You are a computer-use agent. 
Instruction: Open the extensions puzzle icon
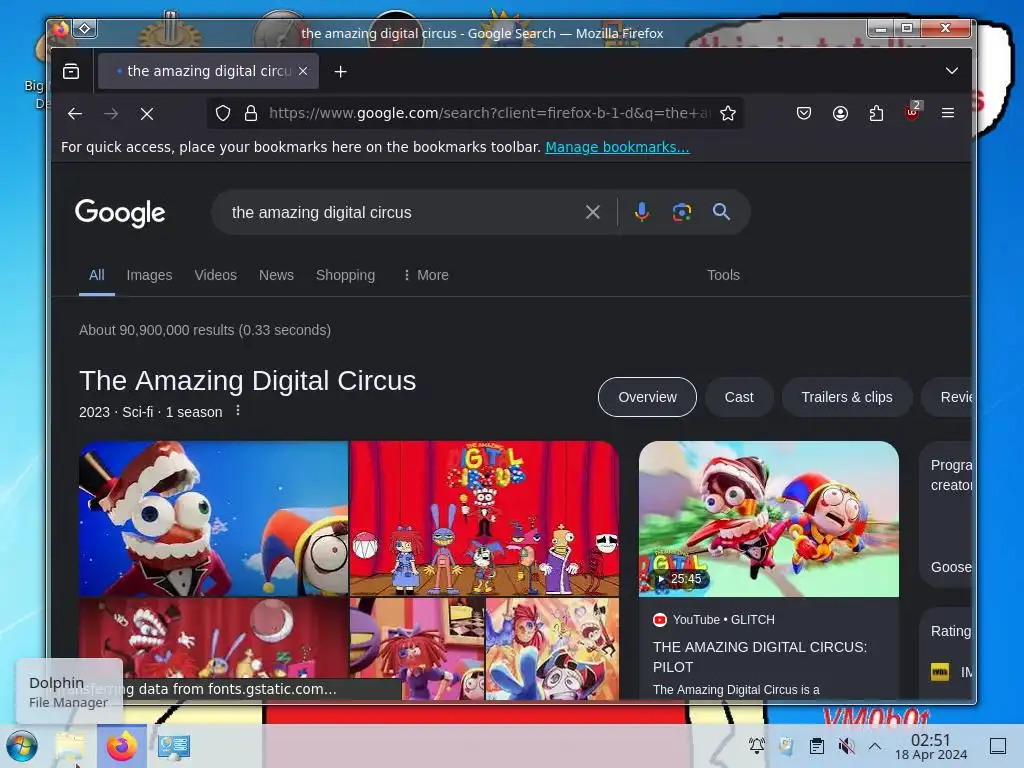coord(876,114)
